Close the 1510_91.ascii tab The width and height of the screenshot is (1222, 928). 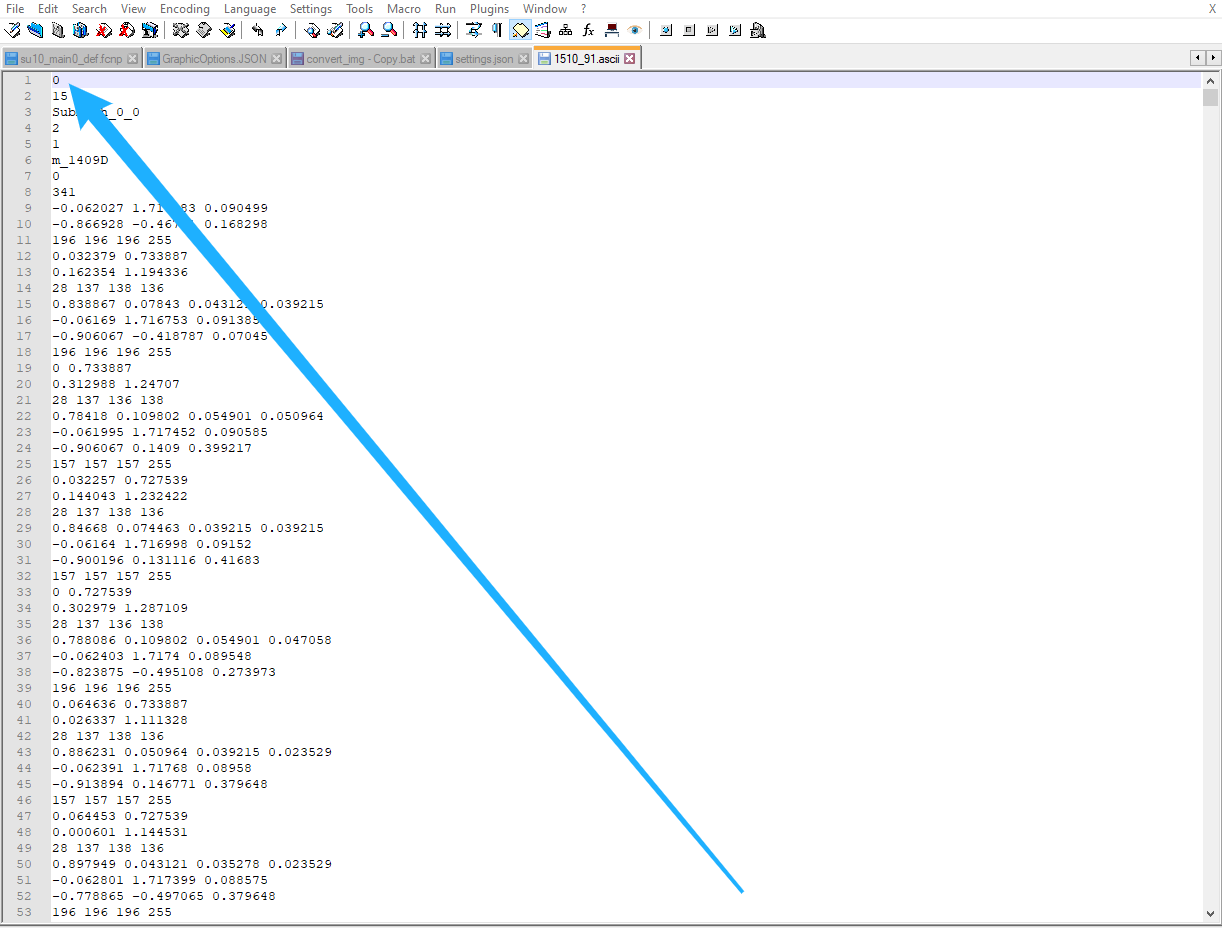pyautogui.click(x=630, y=59)
